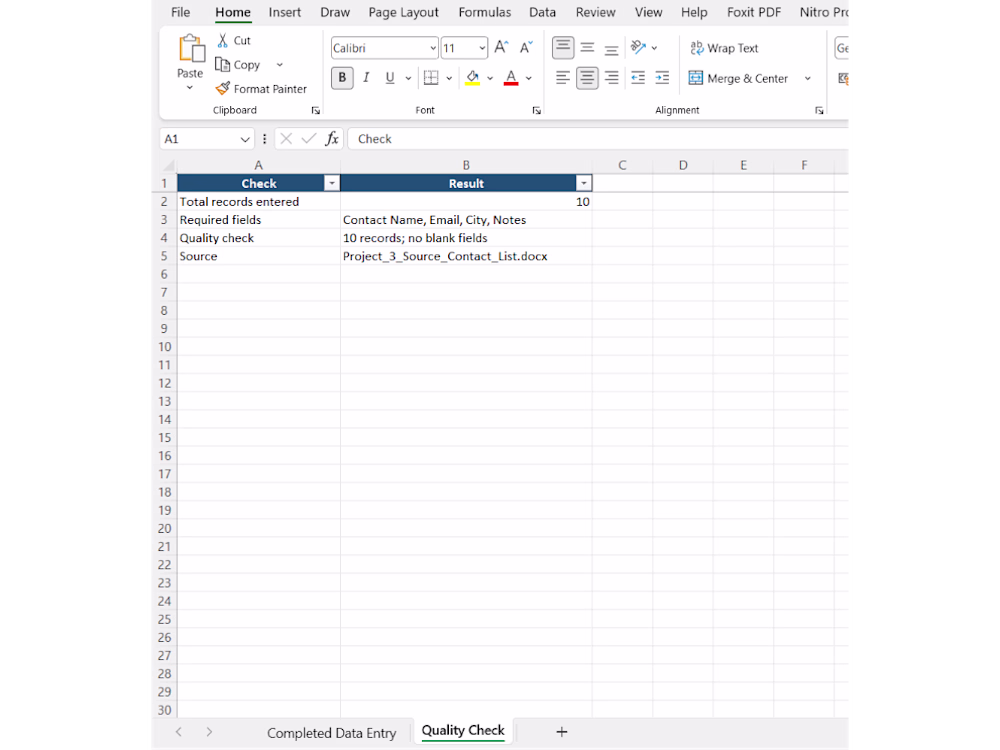Switch to Completed Data Entry sheet
This screenshot has width=1000, height=750.
coord(332,733)
